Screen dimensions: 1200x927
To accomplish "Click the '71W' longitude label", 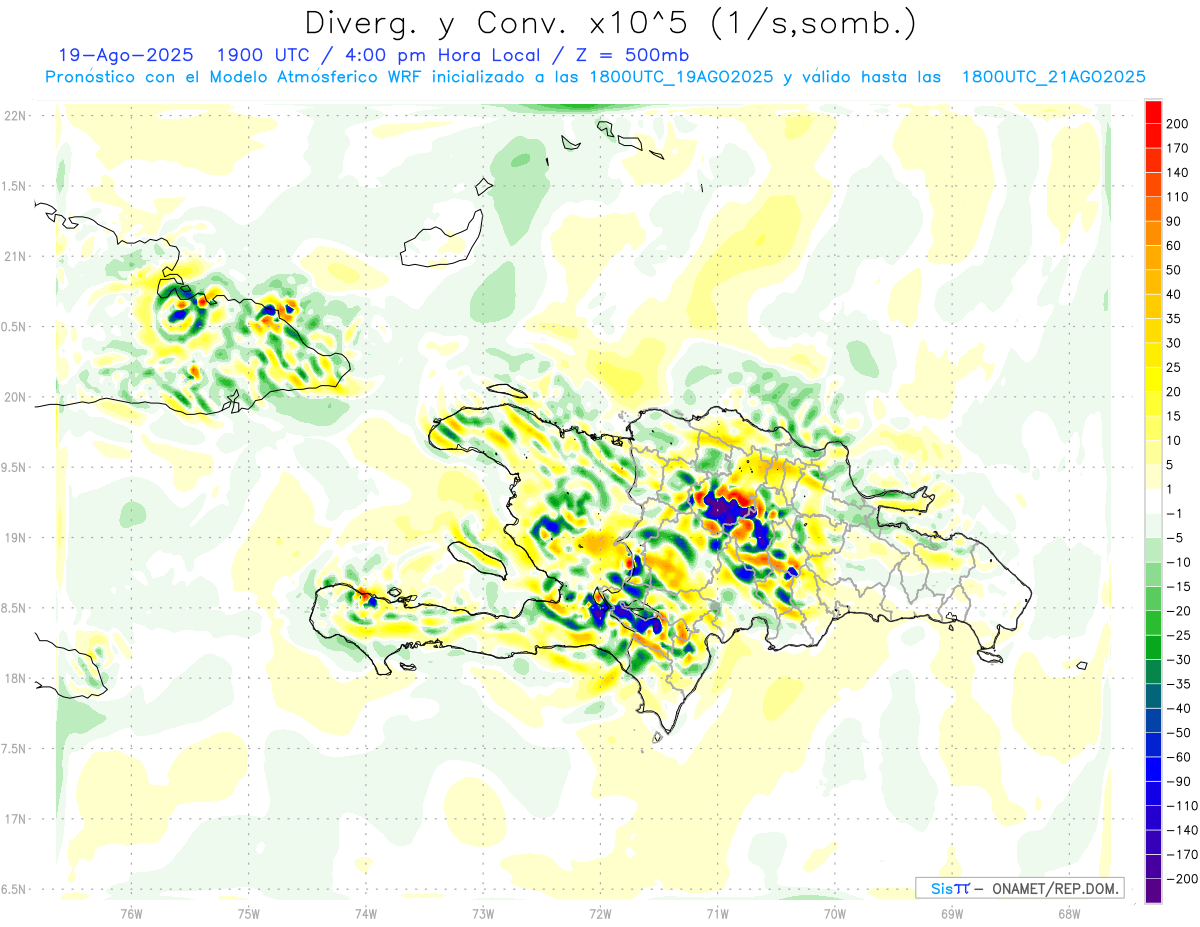I will 717,913.
